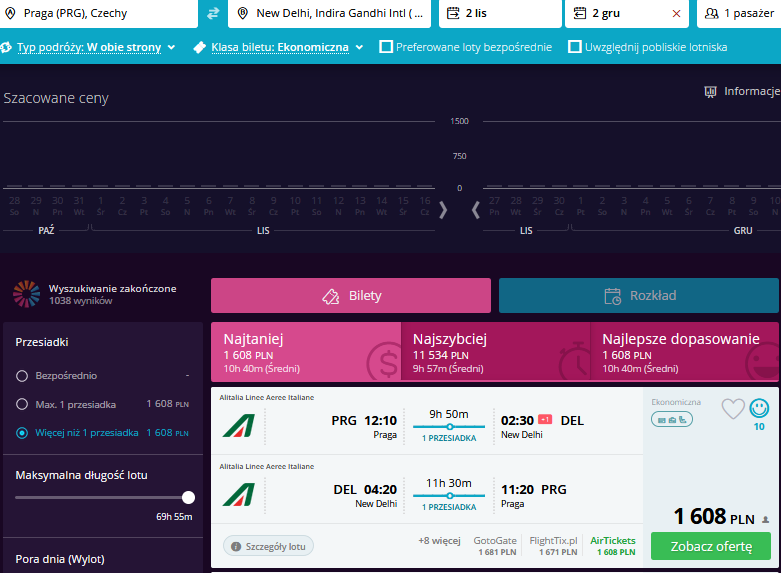This screenshot has width=781, height=573.
Task: Click the smiley rating icon 10
Action: (x=759, y=409)
